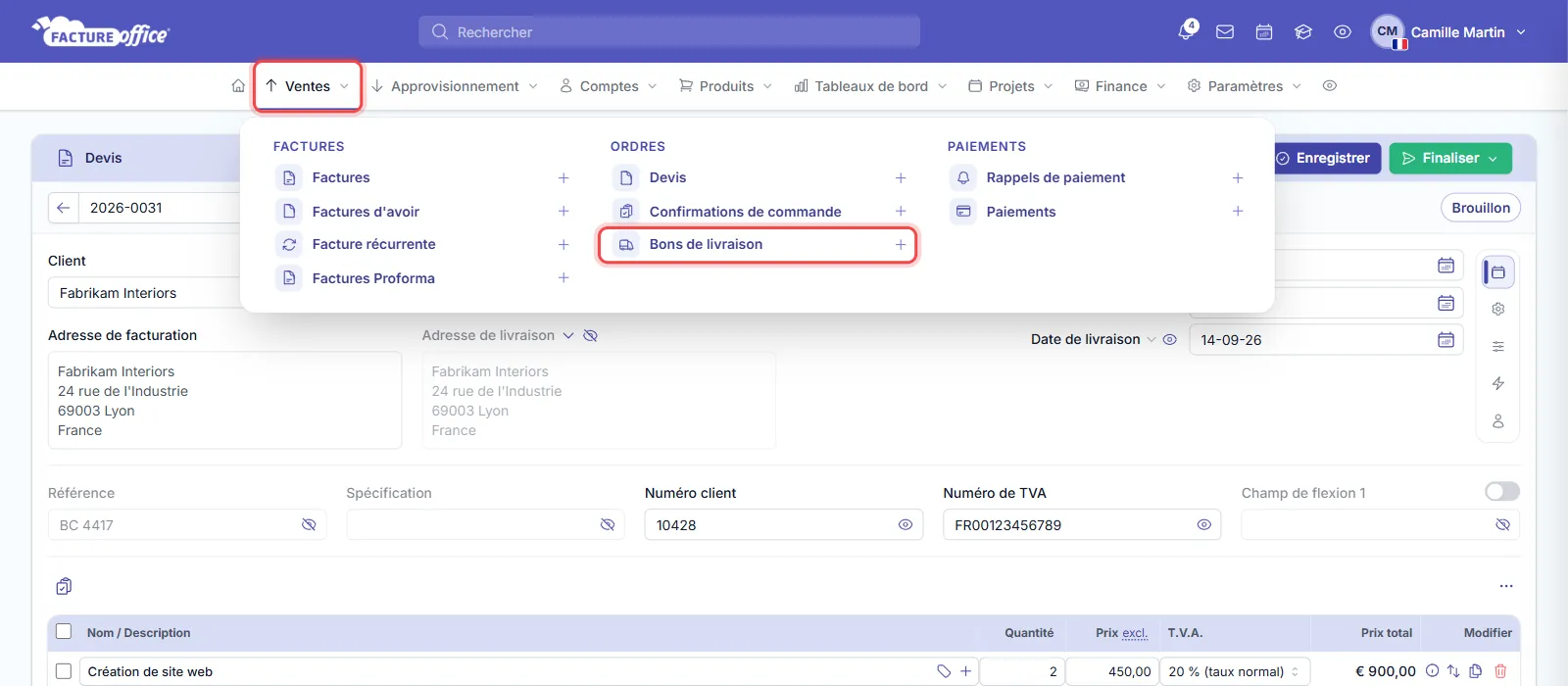Open Rappels de paiement menu entry
This screenshot has width=1568, height=686.
coord(1055,178)
